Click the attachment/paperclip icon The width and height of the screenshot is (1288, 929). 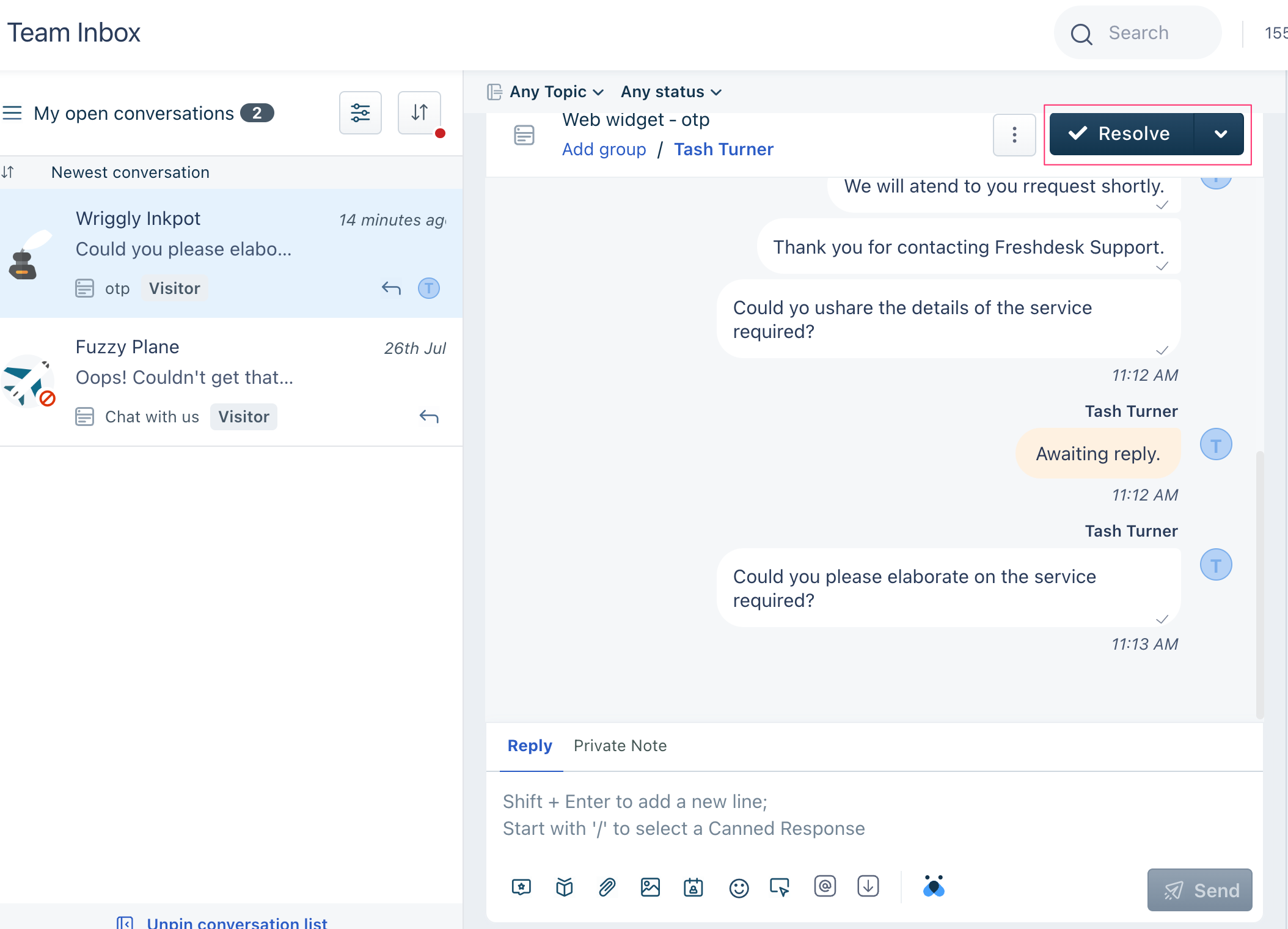[x=606, y=886]
